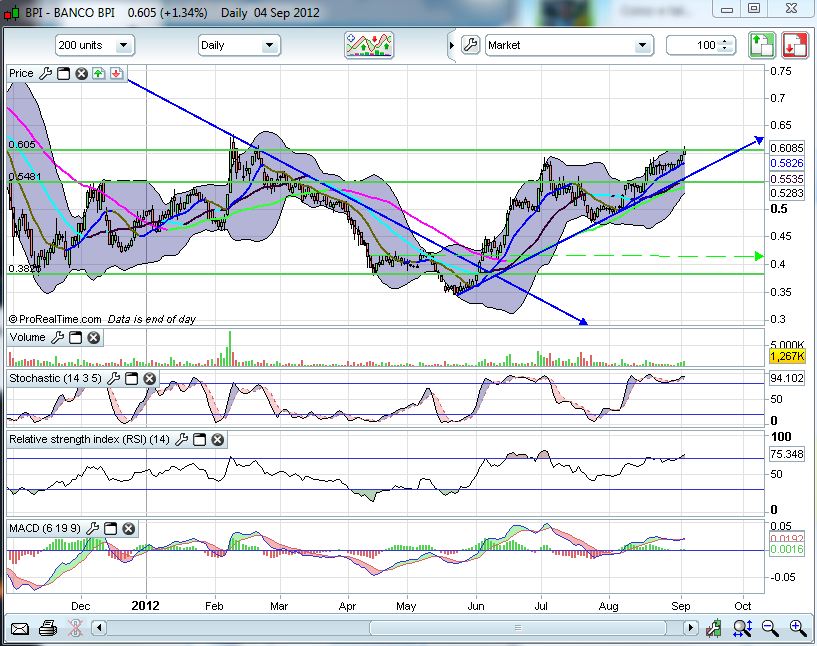
Task: Close the Stochastic indicator panel
Action: [x=150, y=378]
